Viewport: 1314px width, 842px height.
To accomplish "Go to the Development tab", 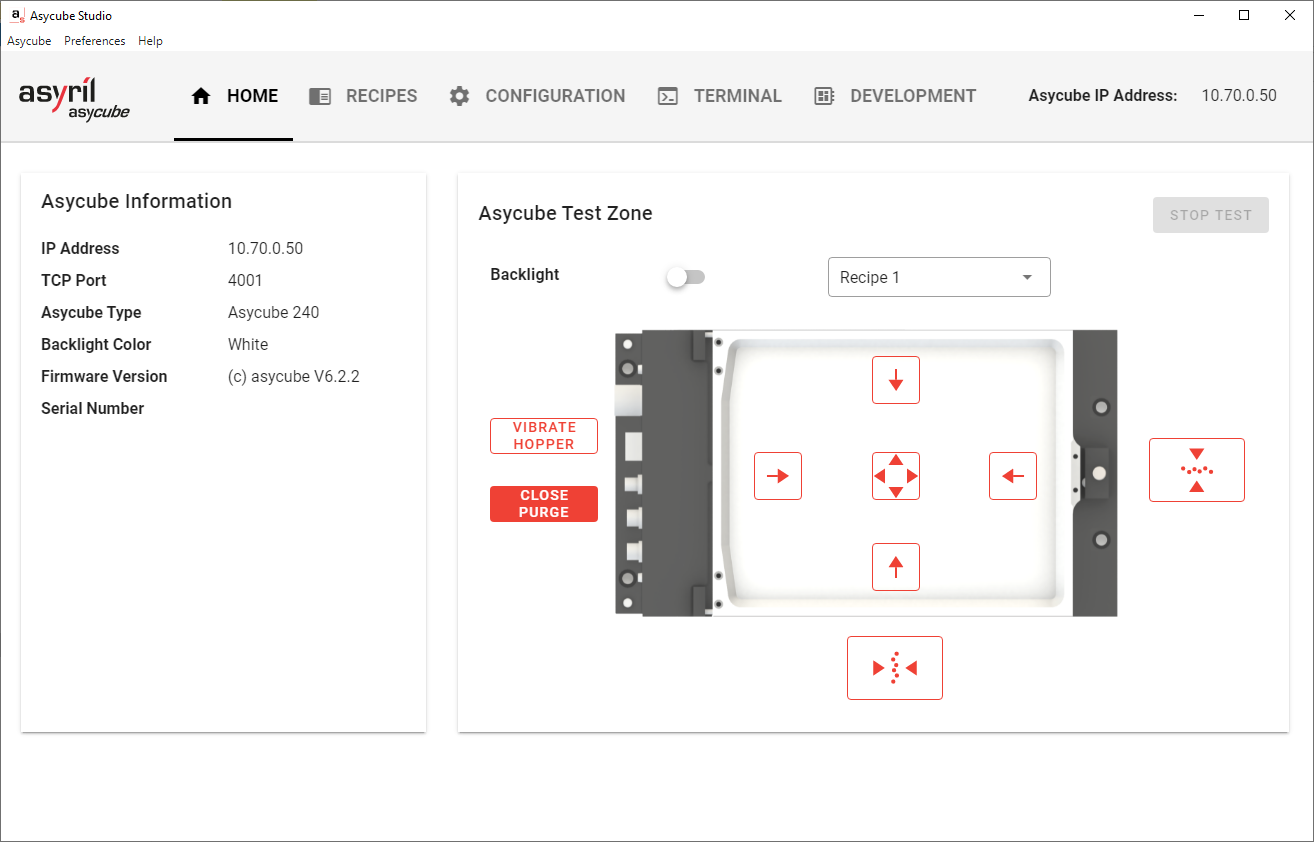I will tap(895, 96).
